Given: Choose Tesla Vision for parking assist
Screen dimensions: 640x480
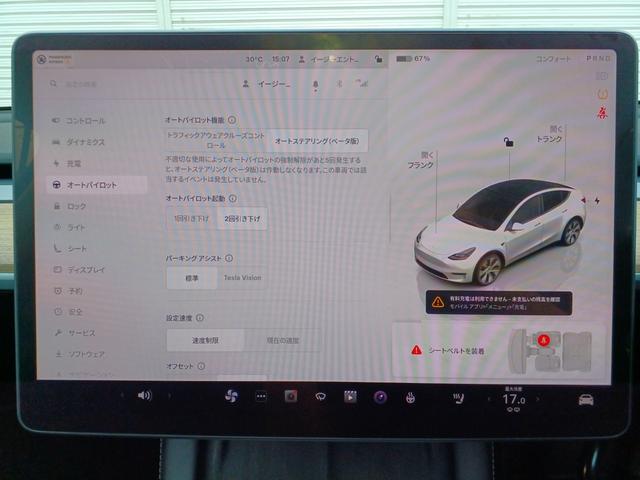Looking at the screenshot, I should [x=242, y=277].
